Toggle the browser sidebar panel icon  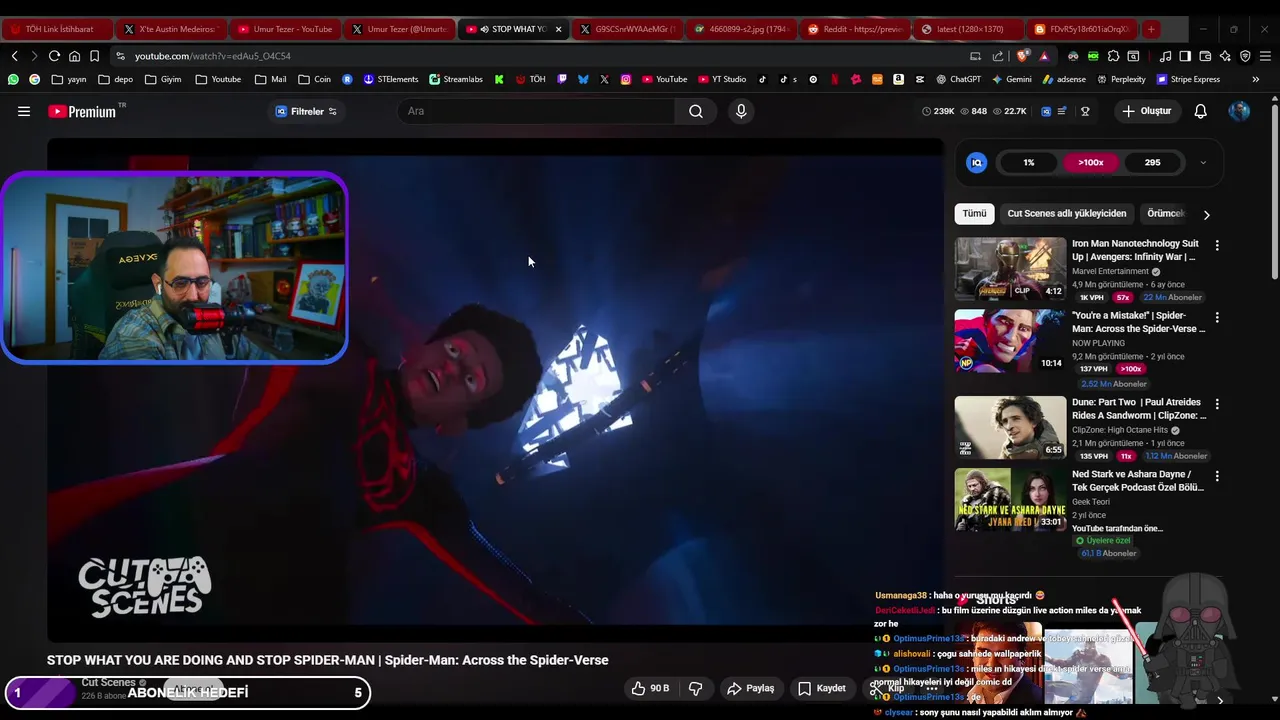point(1185,56)
